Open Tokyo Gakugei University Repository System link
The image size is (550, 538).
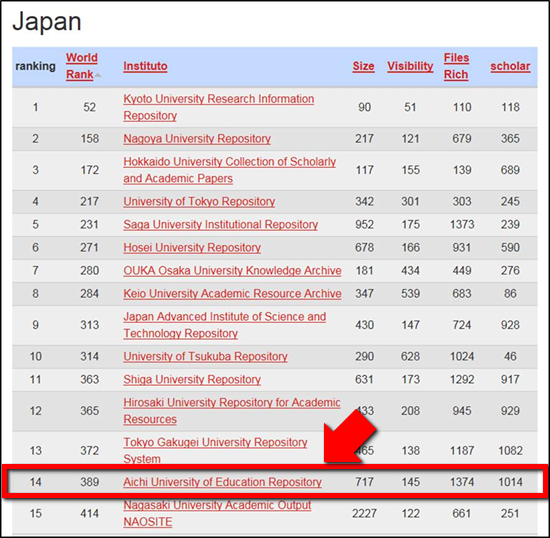215,451
